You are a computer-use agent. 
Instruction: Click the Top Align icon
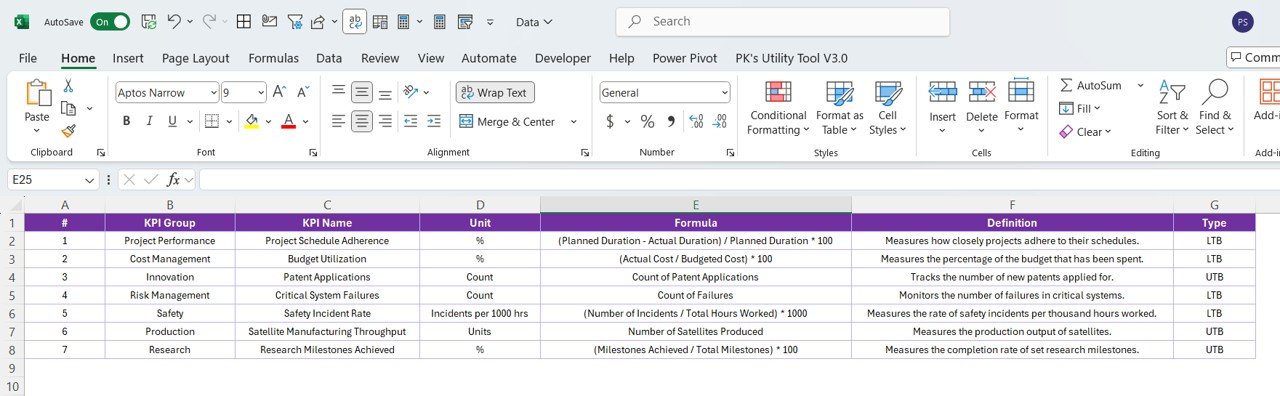(338, 92)
